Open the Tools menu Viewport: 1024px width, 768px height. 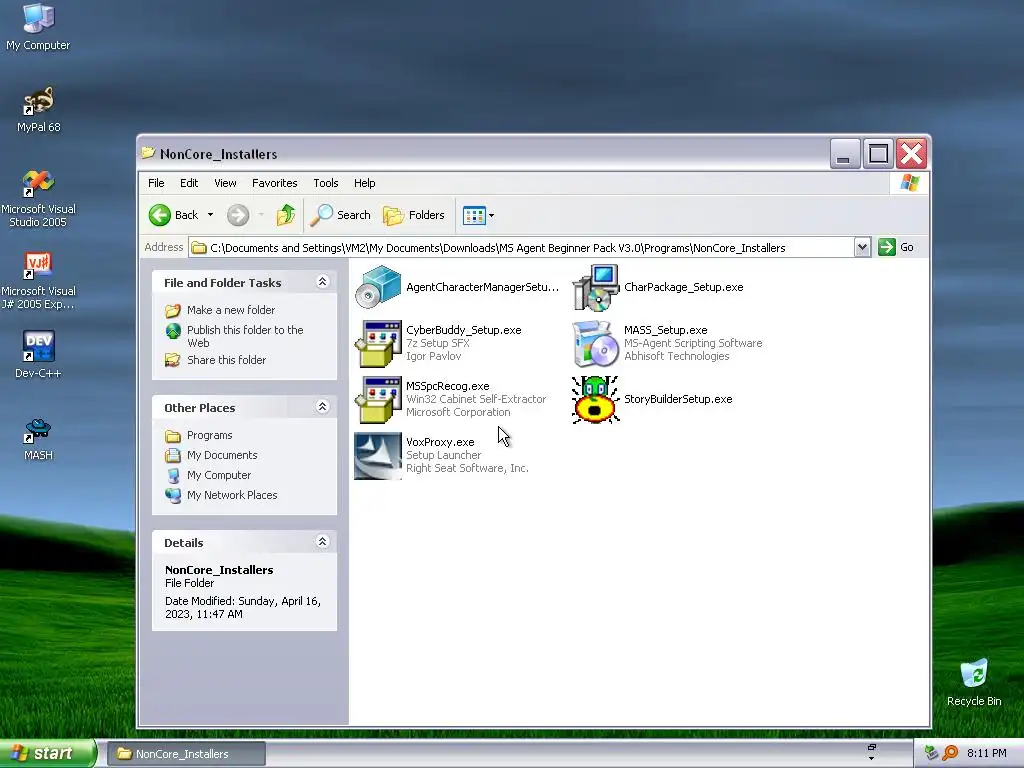point(325,183)
